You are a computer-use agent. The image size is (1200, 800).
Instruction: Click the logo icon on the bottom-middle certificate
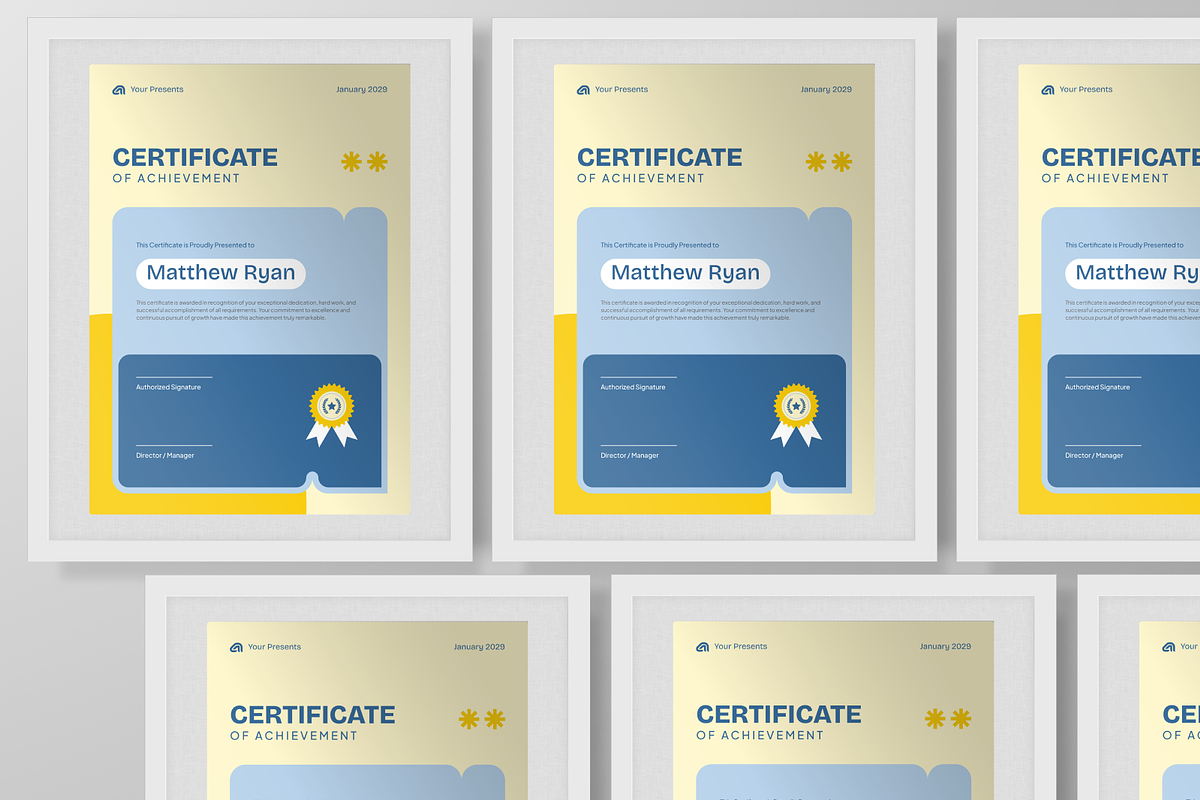[702, 647]
